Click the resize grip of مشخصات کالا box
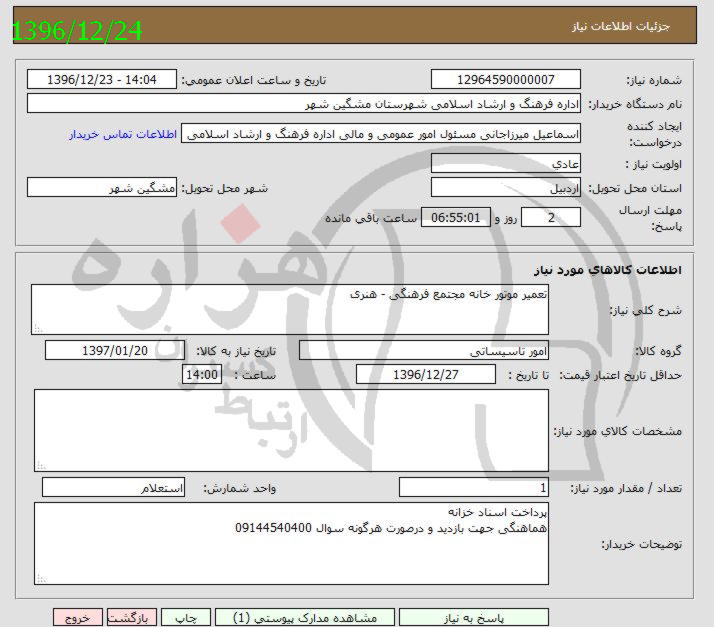This screenshot has width=714, height=627. point(41,465)
